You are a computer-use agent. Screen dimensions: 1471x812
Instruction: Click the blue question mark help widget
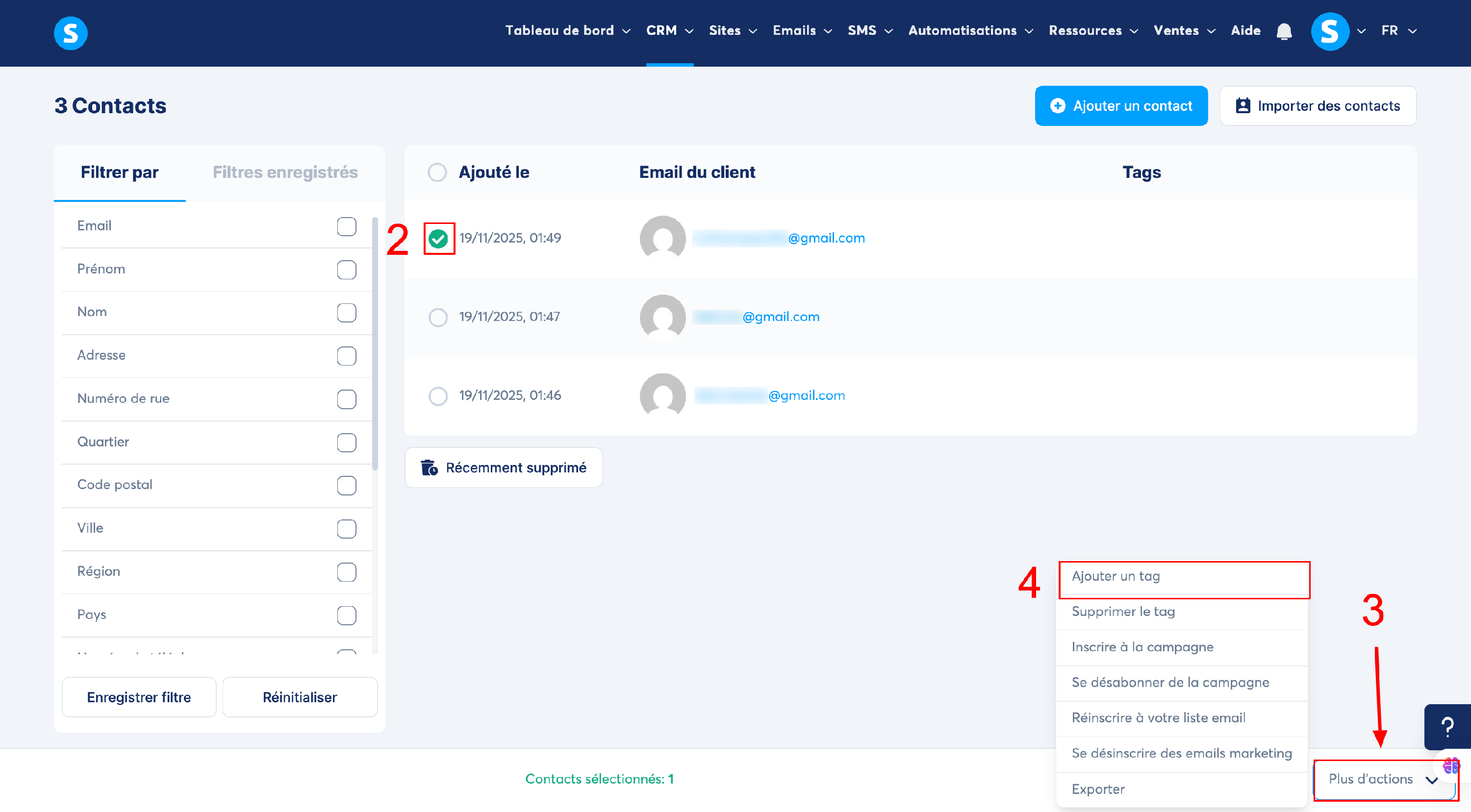tap(1447, 726)
